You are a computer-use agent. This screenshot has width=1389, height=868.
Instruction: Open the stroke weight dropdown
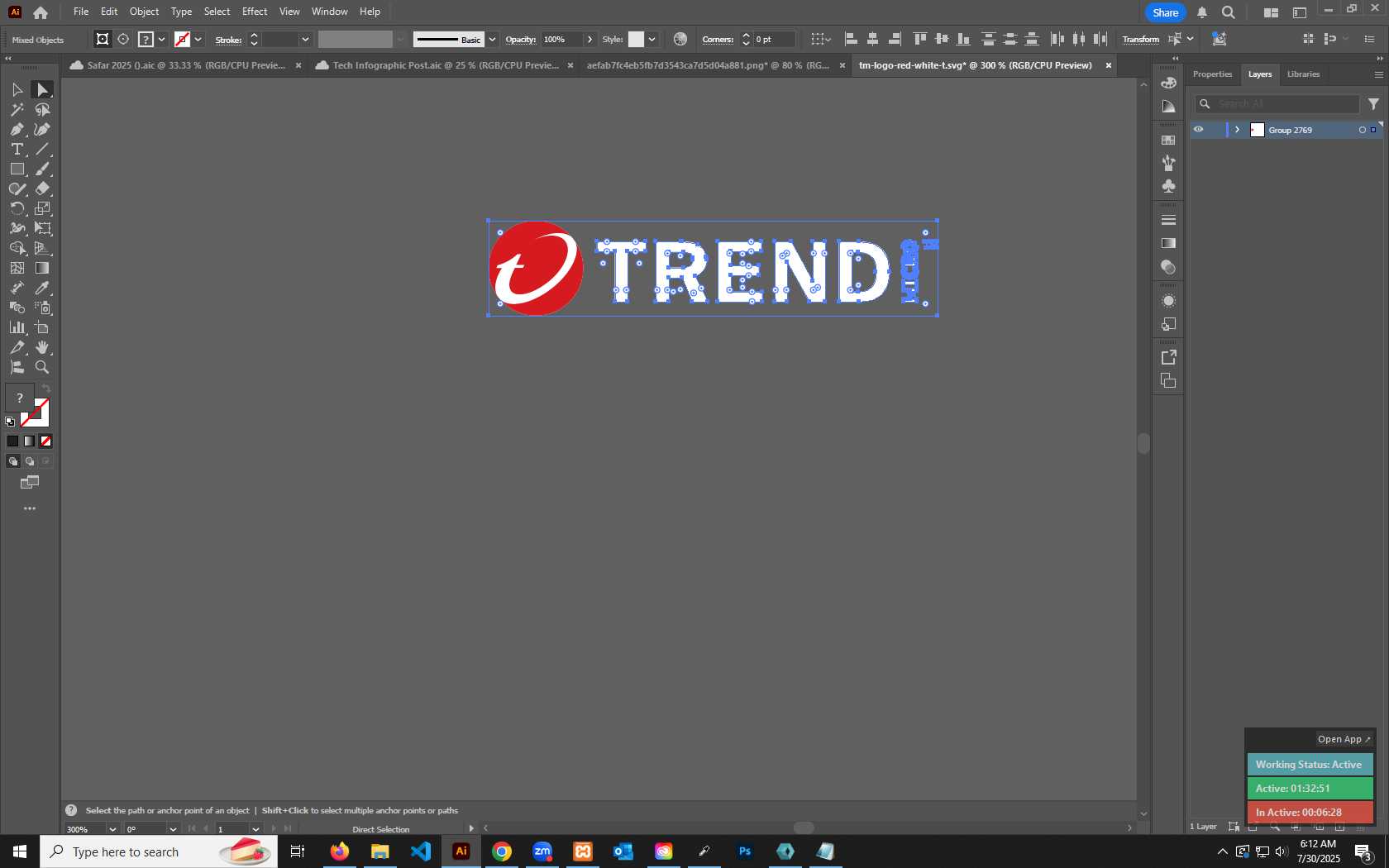coord(305,39)
